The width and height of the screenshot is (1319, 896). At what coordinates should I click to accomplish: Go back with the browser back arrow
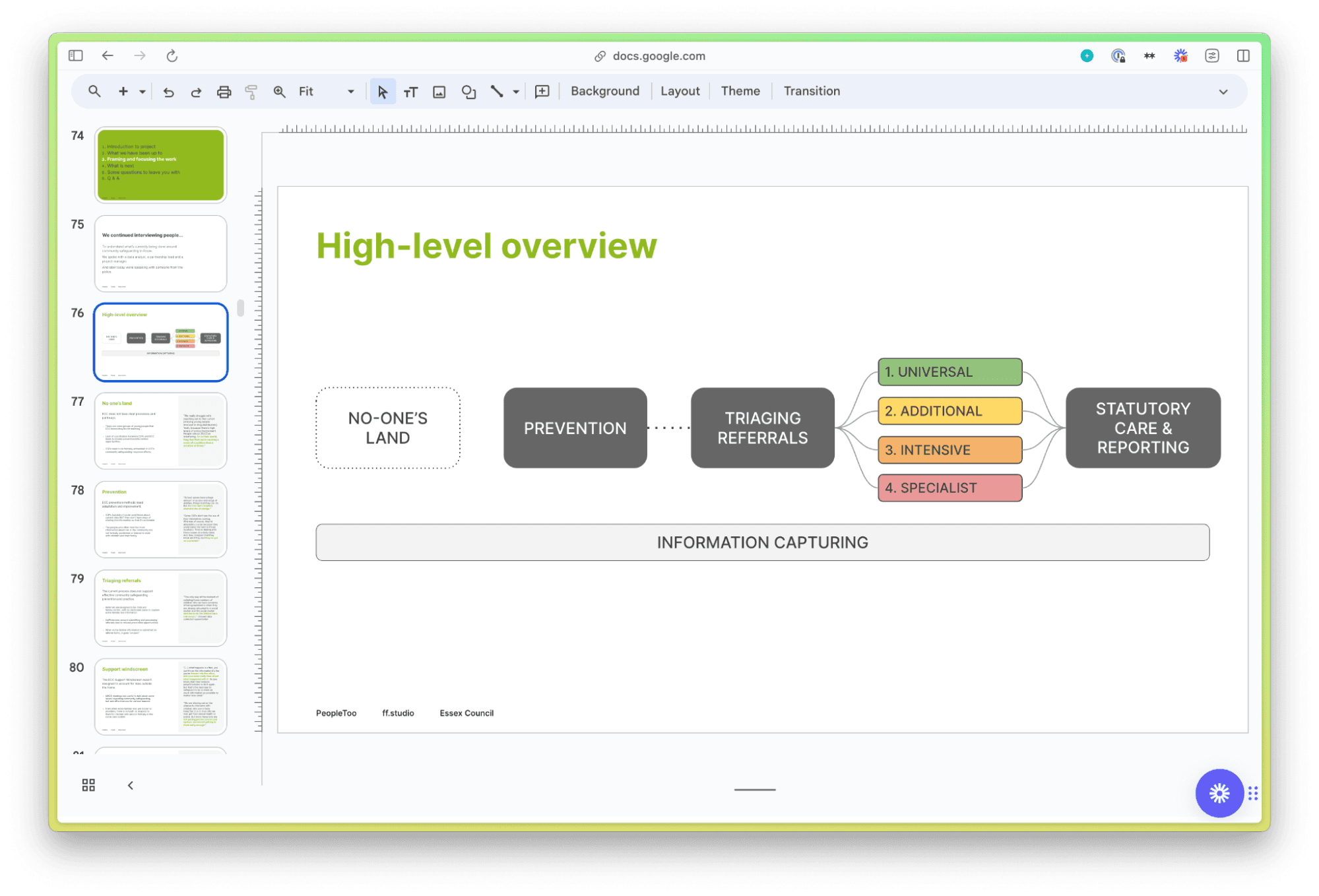click(x=108, y=56)
